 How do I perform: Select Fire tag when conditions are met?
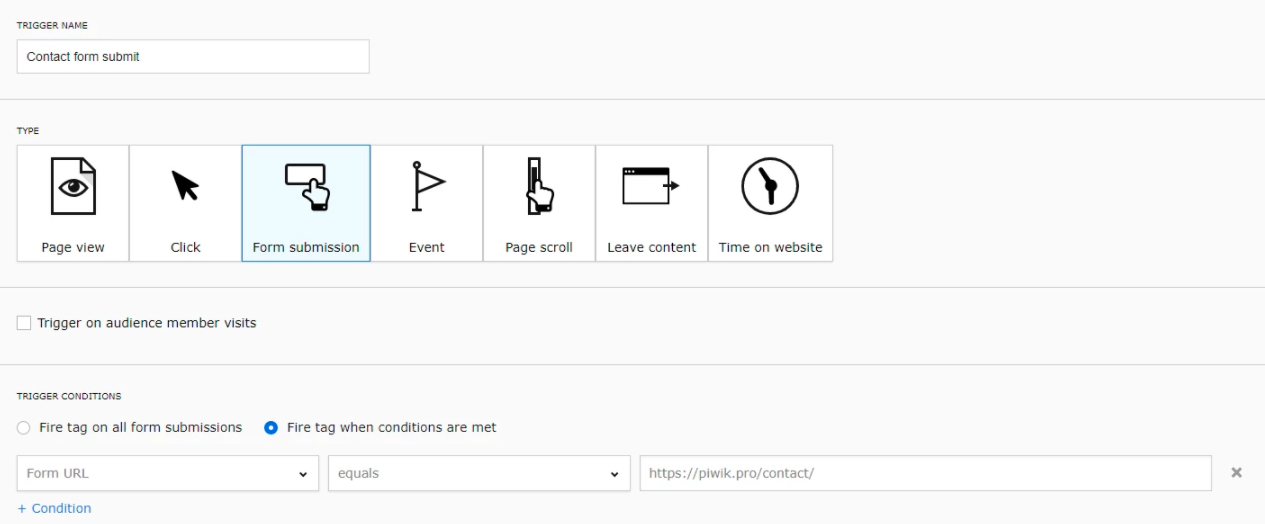click(271, 427)
